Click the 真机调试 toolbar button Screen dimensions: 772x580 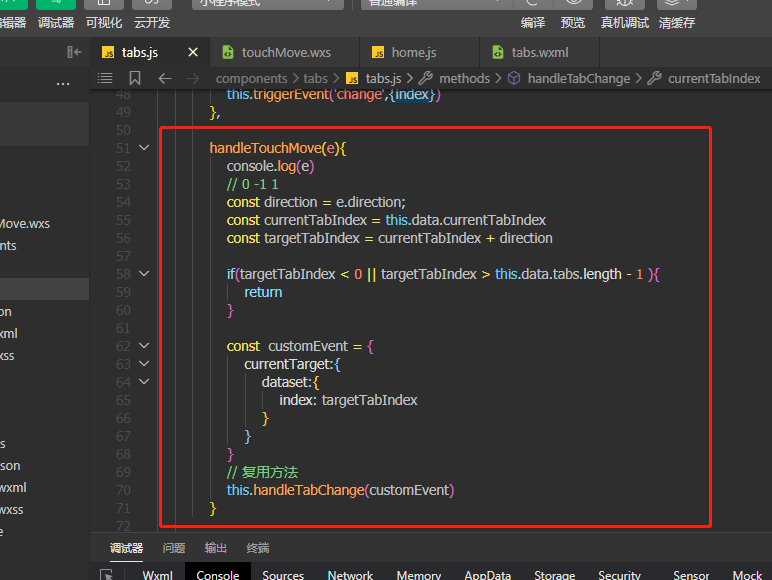point(624,22)
